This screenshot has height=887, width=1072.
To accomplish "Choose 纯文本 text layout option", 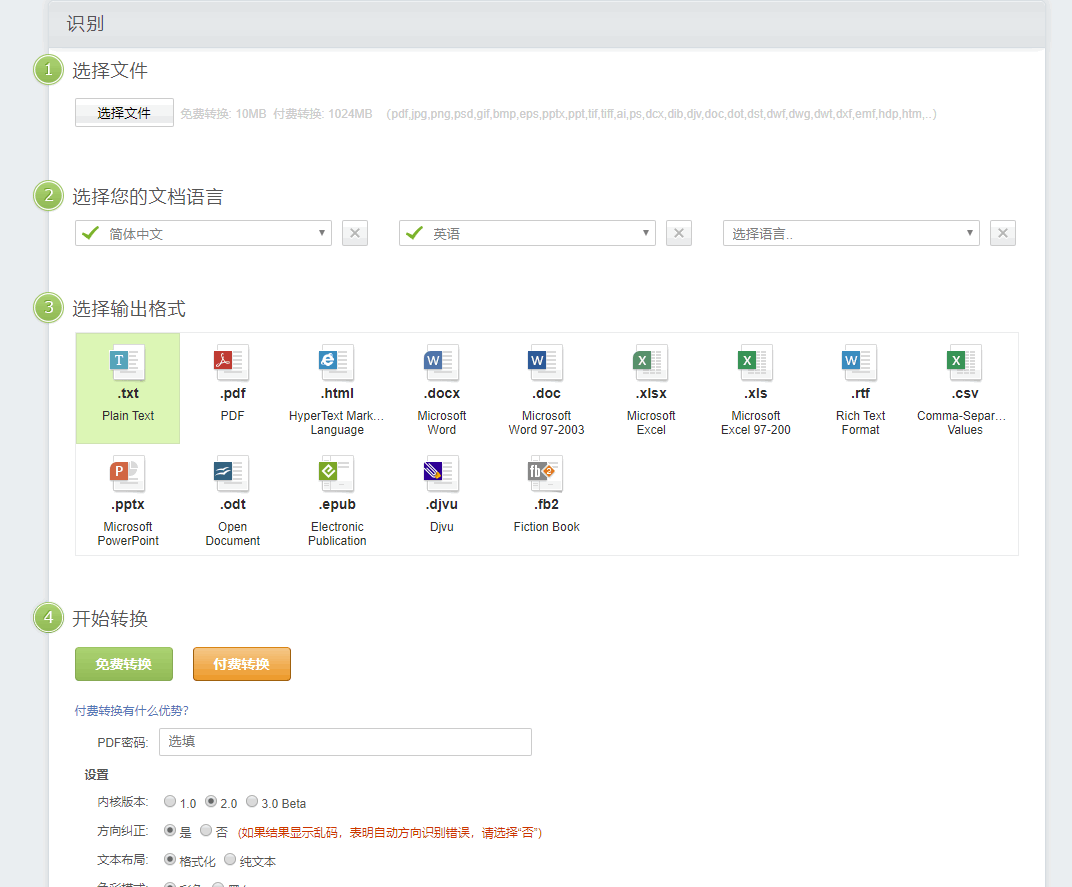I will [230, 860].
